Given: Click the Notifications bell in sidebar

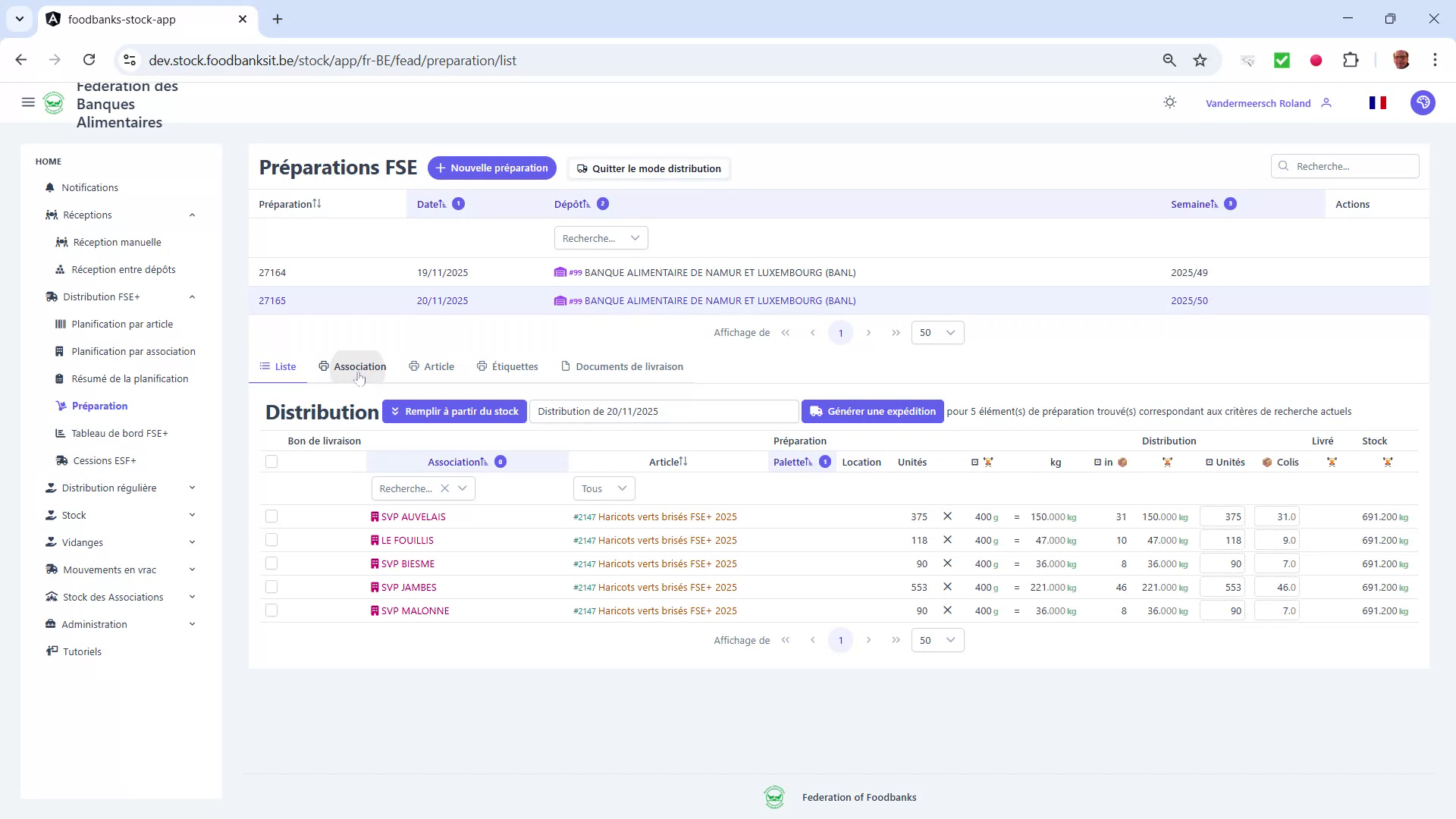Looking at the screenshot, I should pos(89,187).
